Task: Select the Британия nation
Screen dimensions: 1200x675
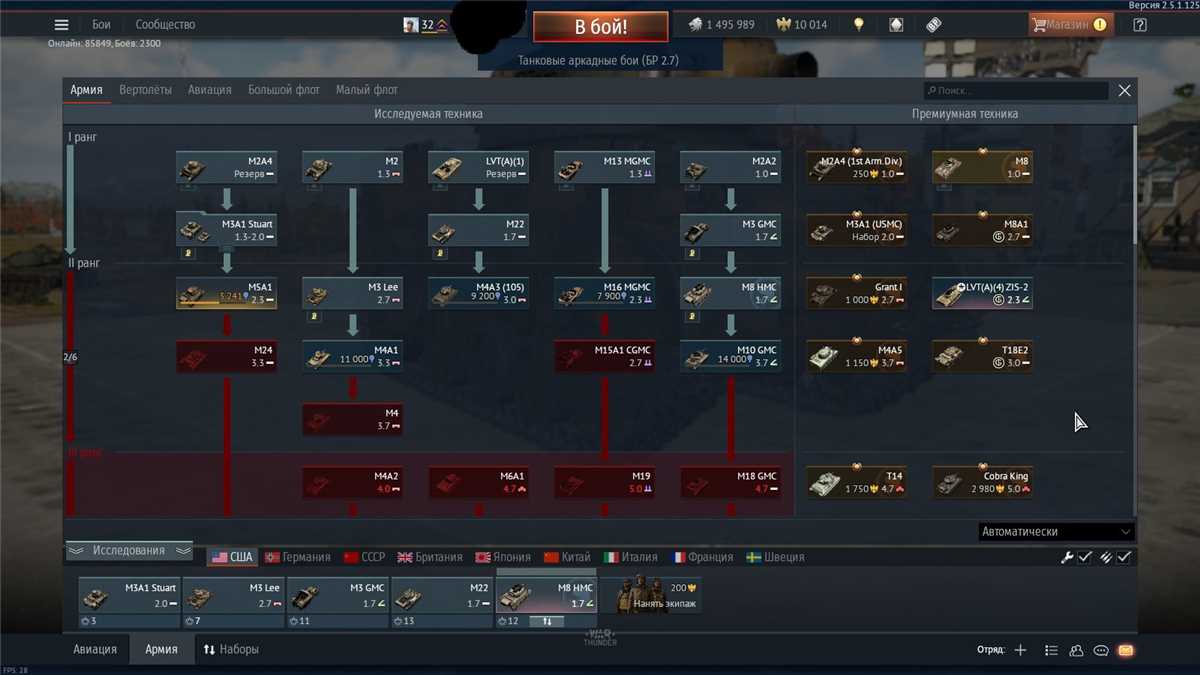Action: point(430,557)
